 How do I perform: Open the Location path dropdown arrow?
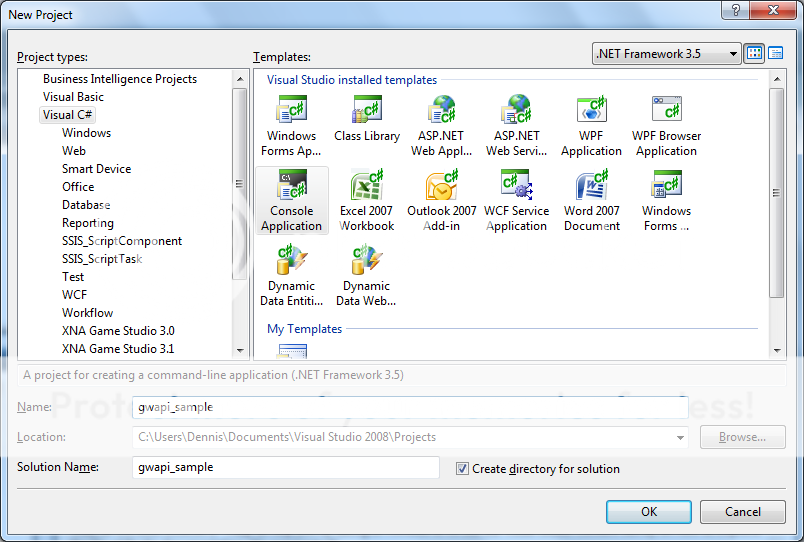pos(680,437)
